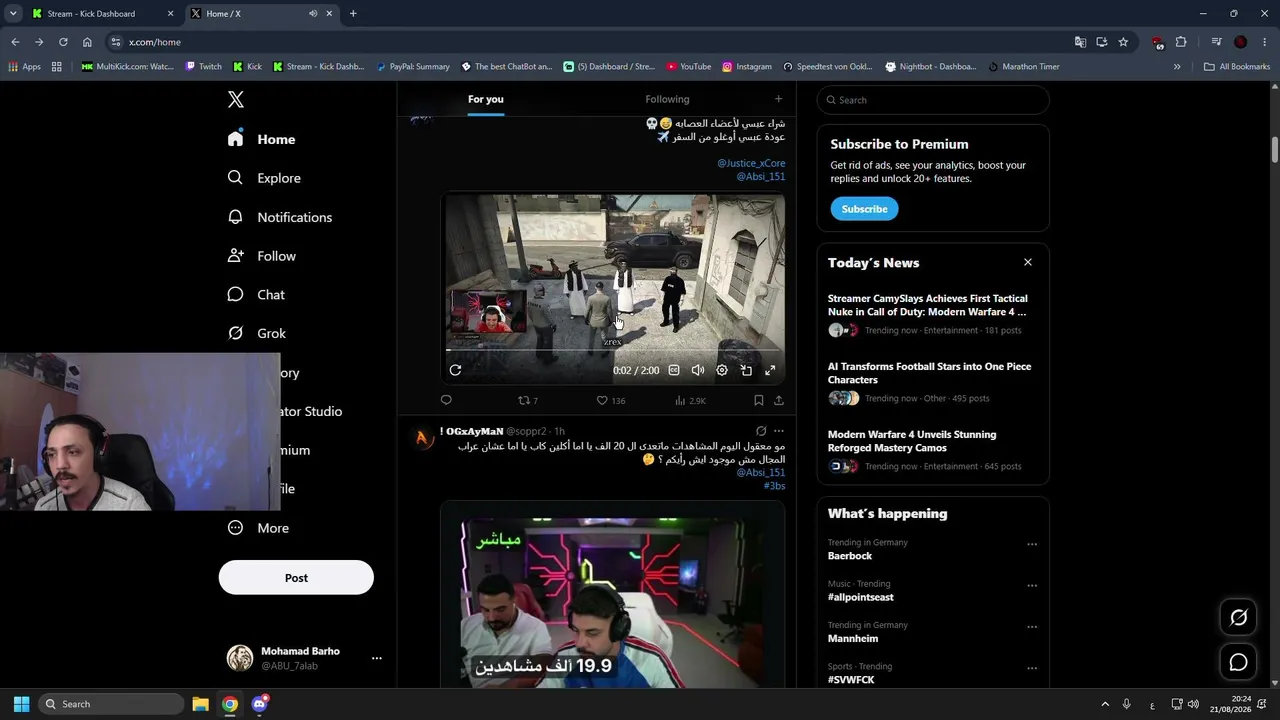Toggle captions on the video player
The height and width of the screenshot is (720, 1280).
pyautogui.click(x=674, y=370)
